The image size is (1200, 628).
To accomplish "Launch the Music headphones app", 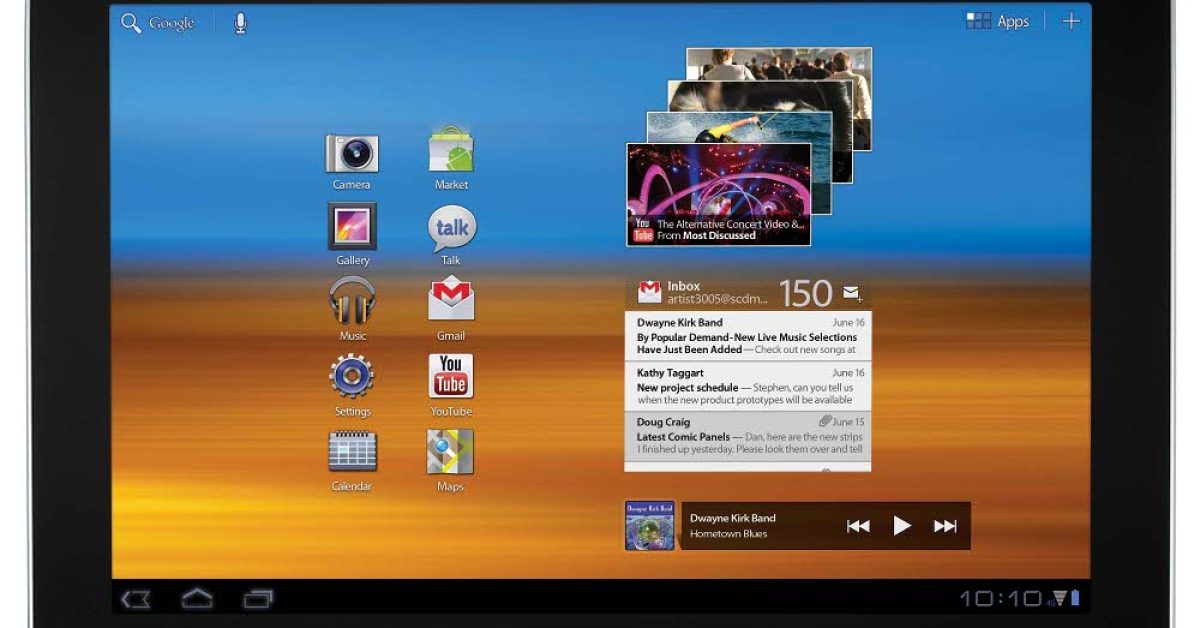I will coord(352,302).
